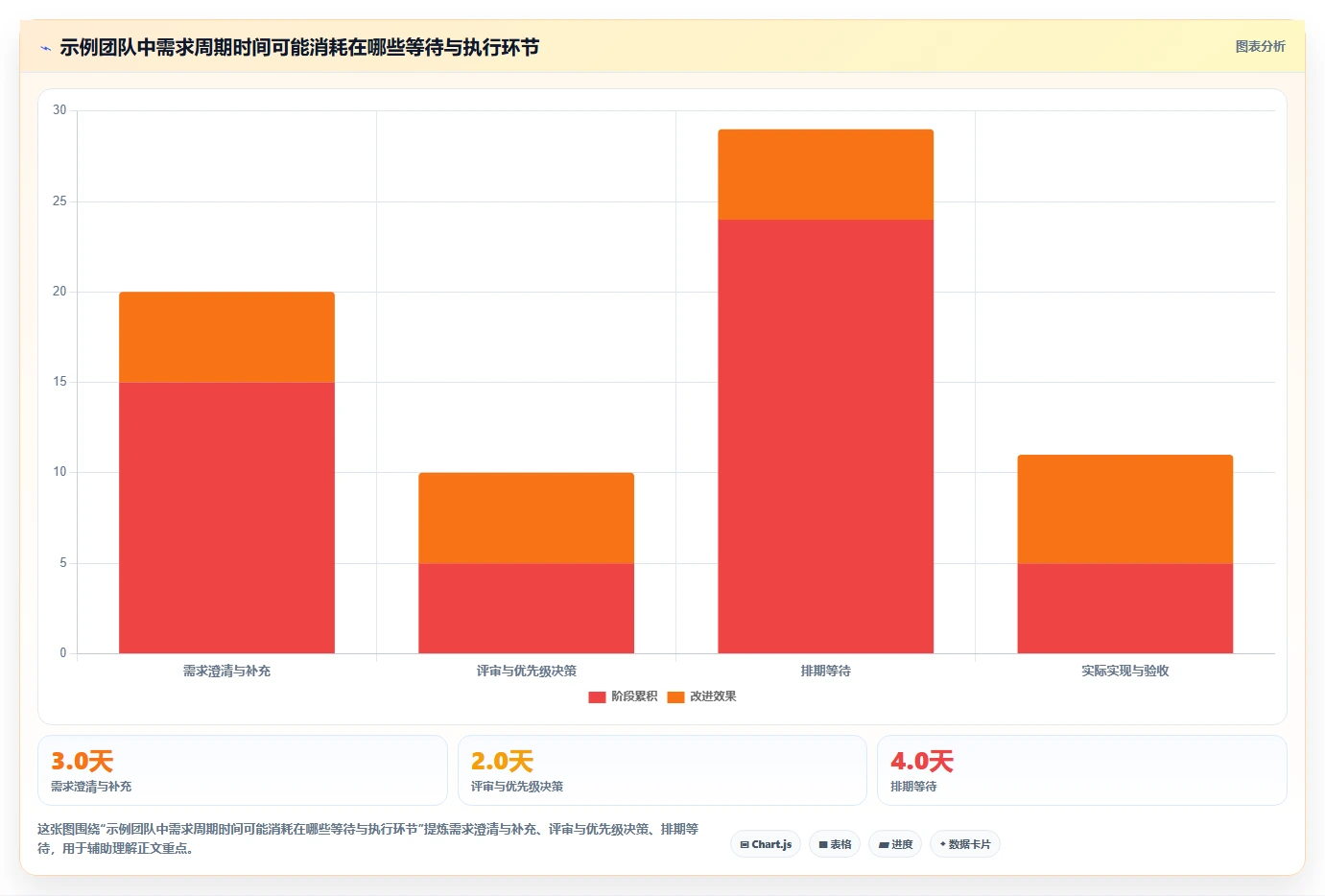Click the 4.0天 排期等待 card
The width and height of the screenshot is (1325, 896).
tap(1082, 770)
